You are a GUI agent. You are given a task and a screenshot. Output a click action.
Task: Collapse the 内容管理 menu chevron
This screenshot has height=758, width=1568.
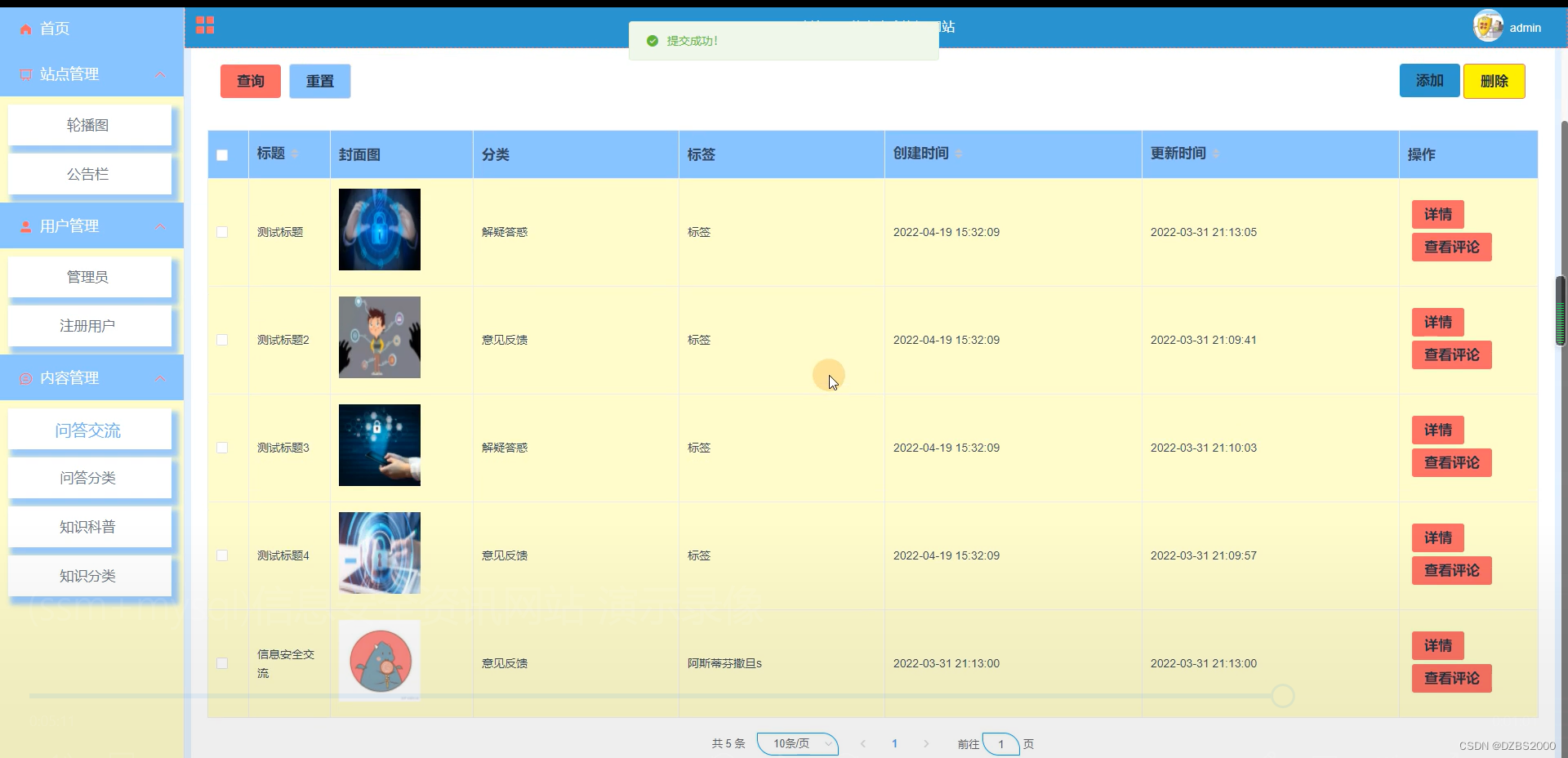click(160, 378)
